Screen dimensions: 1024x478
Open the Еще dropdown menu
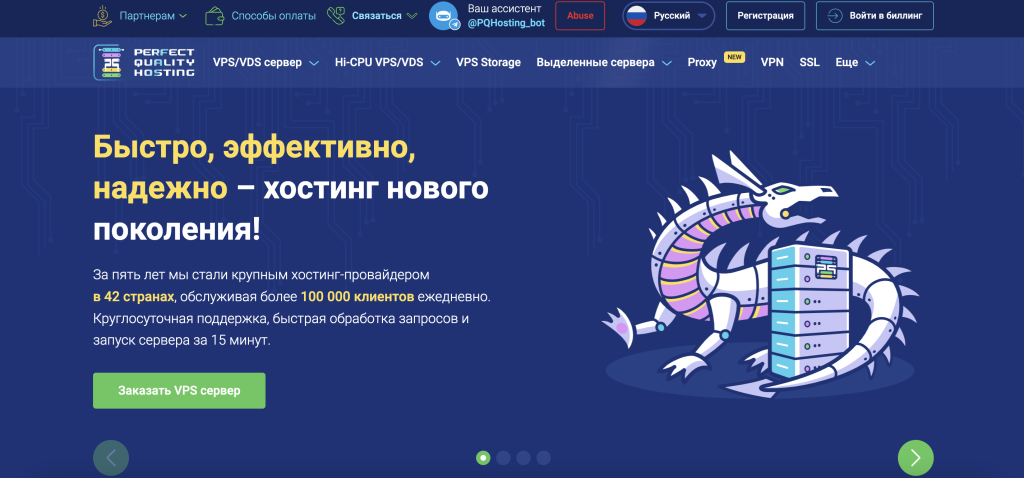855,62
